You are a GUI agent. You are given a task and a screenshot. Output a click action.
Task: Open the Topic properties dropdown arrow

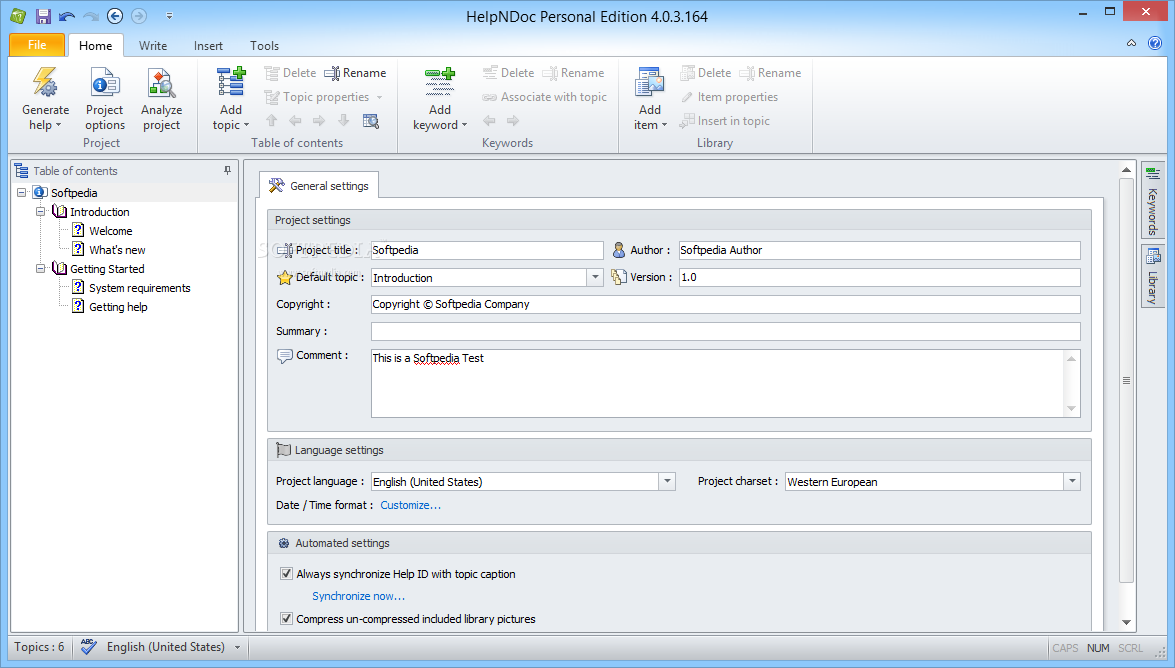379,97
